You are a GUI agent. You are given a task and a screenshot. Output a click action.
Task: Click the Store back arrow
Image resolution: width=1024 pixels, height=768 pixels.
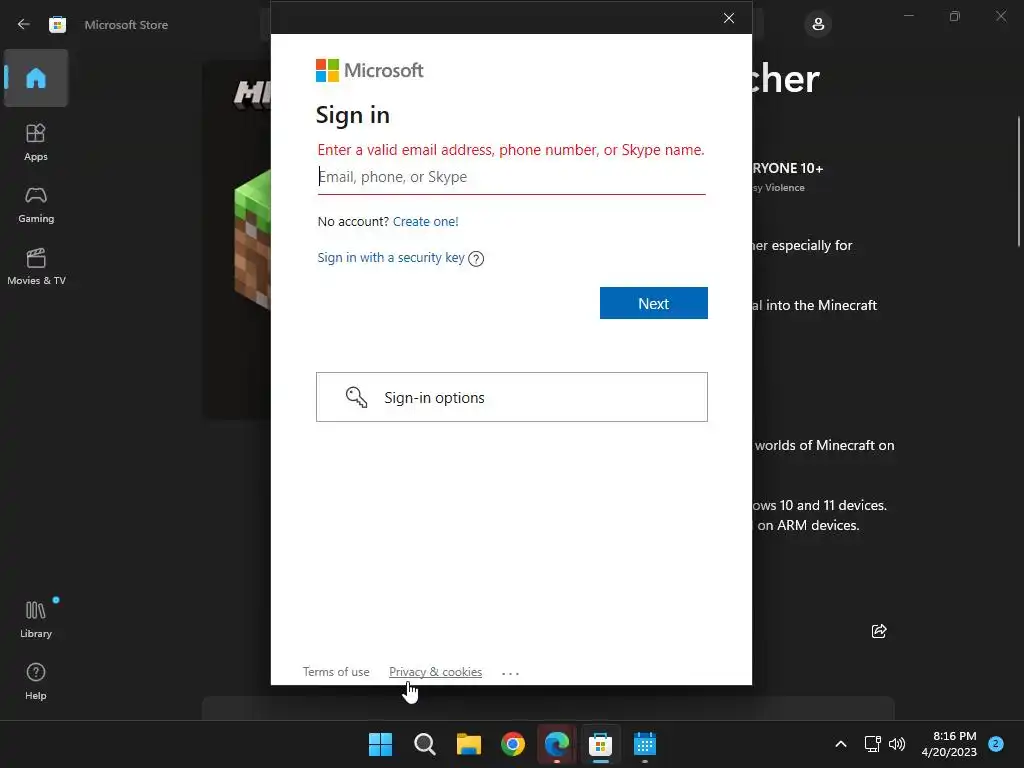[24, 25]
